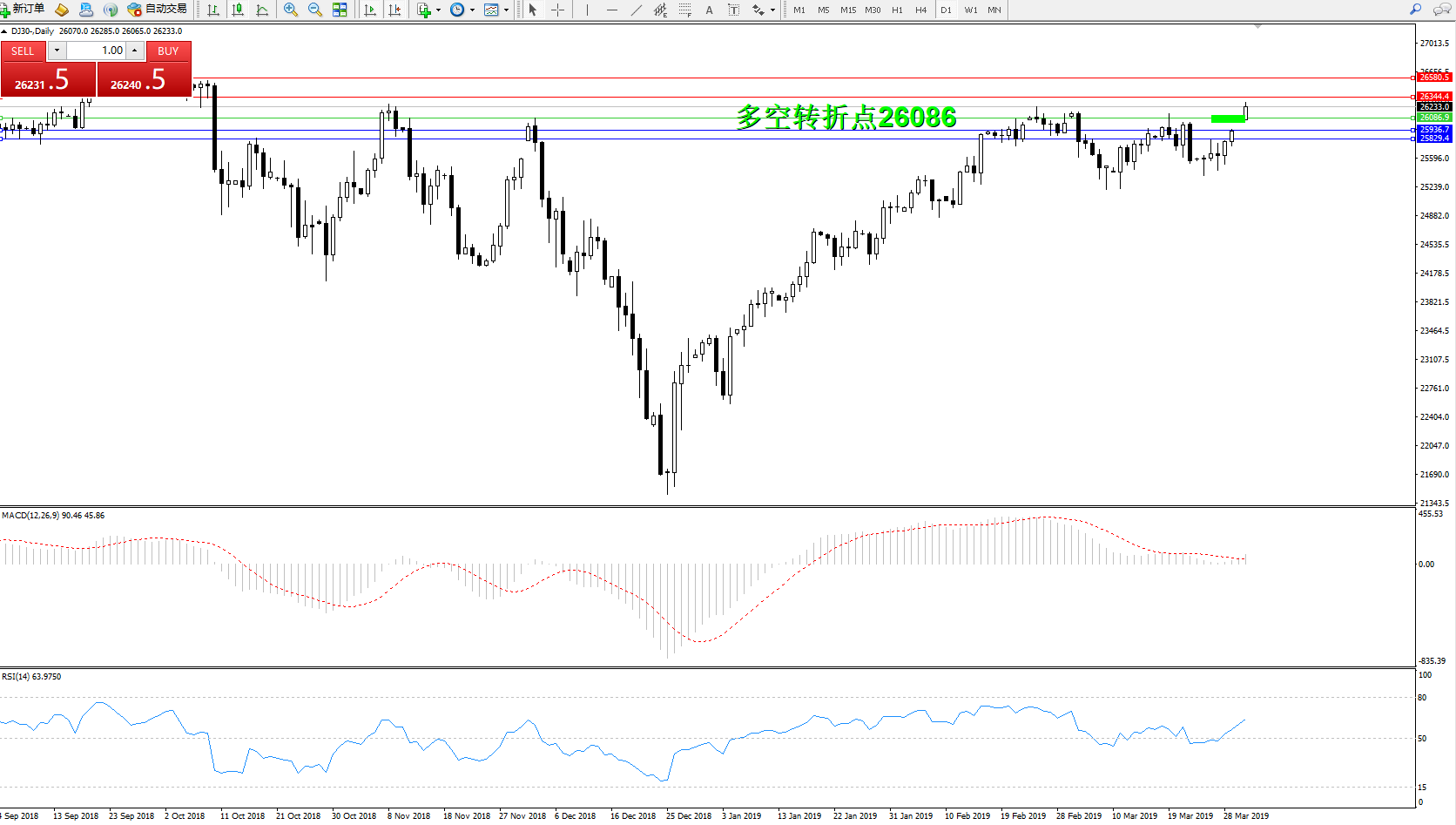Zoom out of the chart

315,10
